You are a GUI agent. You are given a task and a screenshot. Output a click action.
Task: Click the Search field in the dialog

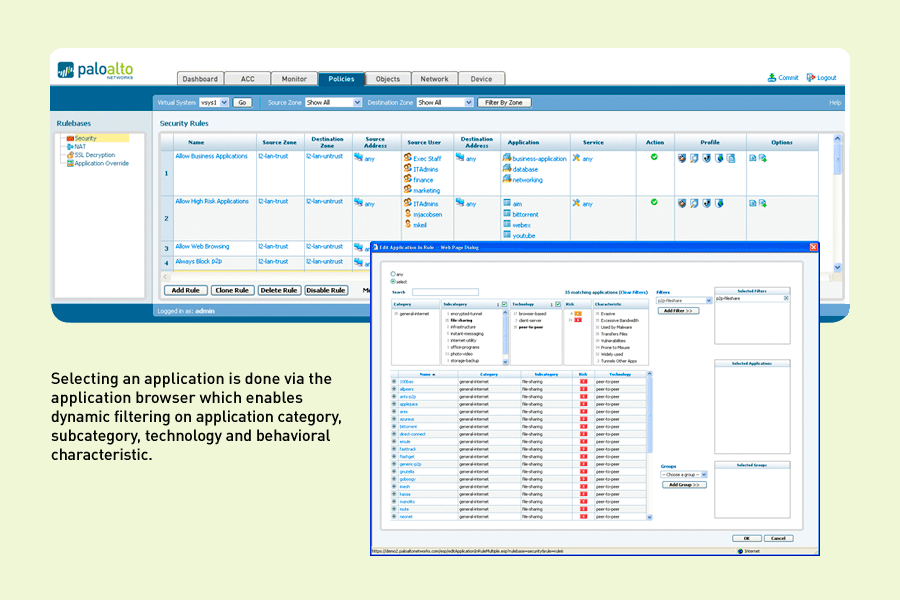[445, 292]
